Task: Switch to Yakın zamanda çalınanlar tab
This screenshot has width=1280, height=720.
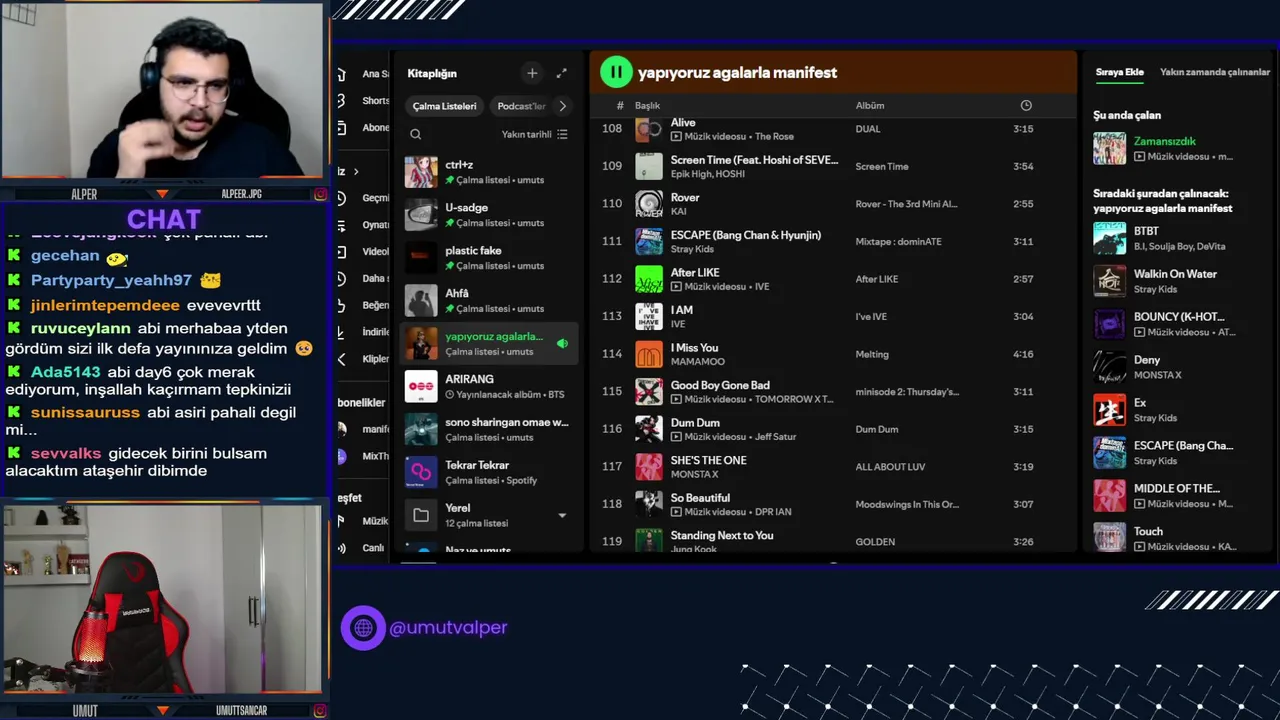Action: [x=1215, y=72]
